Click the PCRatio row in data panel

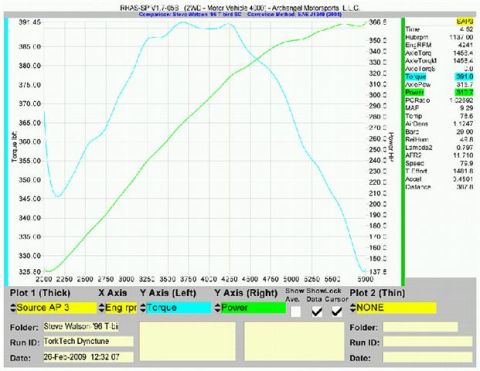(x=439, y=100)
